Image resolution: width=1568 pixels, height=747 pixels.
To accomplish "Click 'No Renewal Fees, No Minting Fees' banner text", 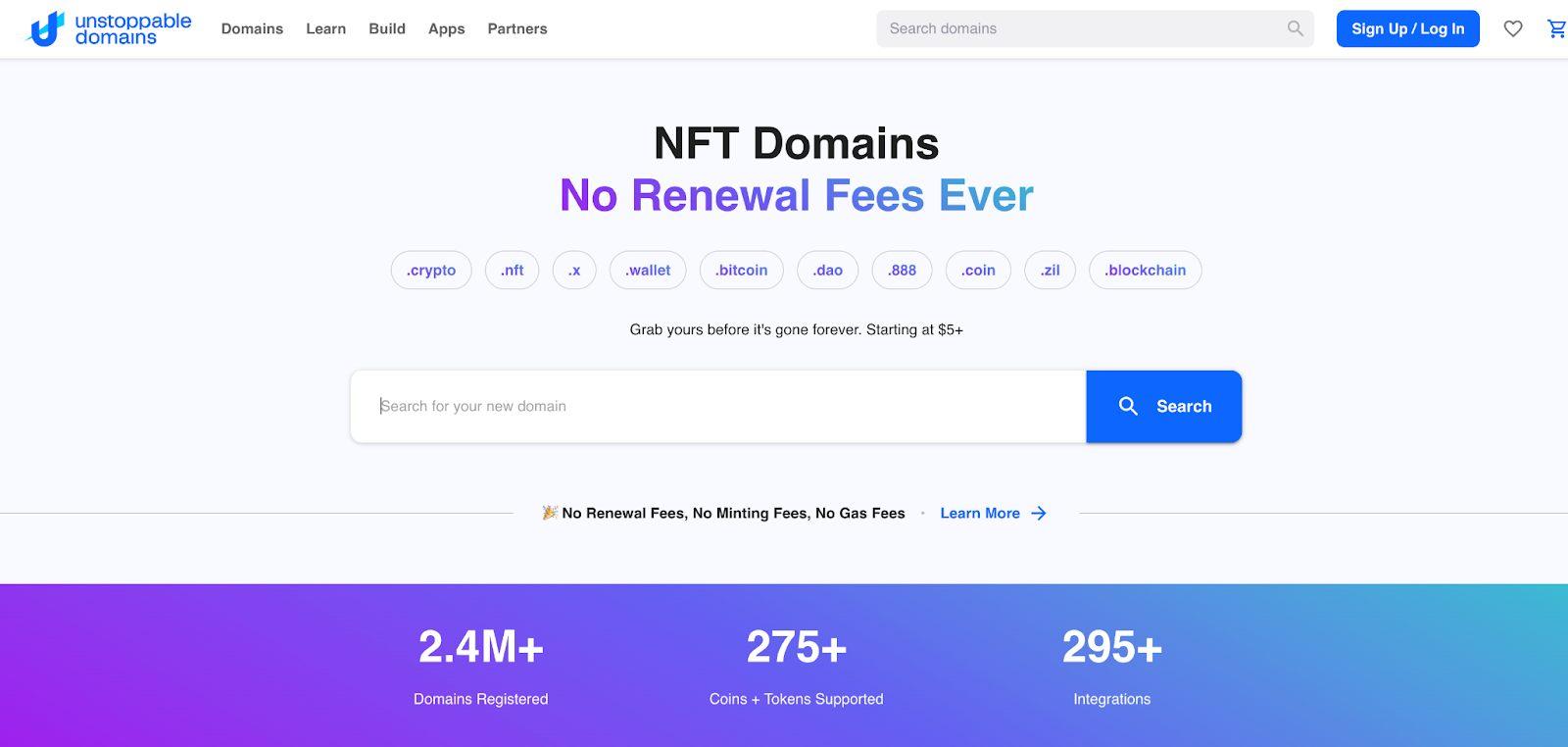I will point(734,513).
